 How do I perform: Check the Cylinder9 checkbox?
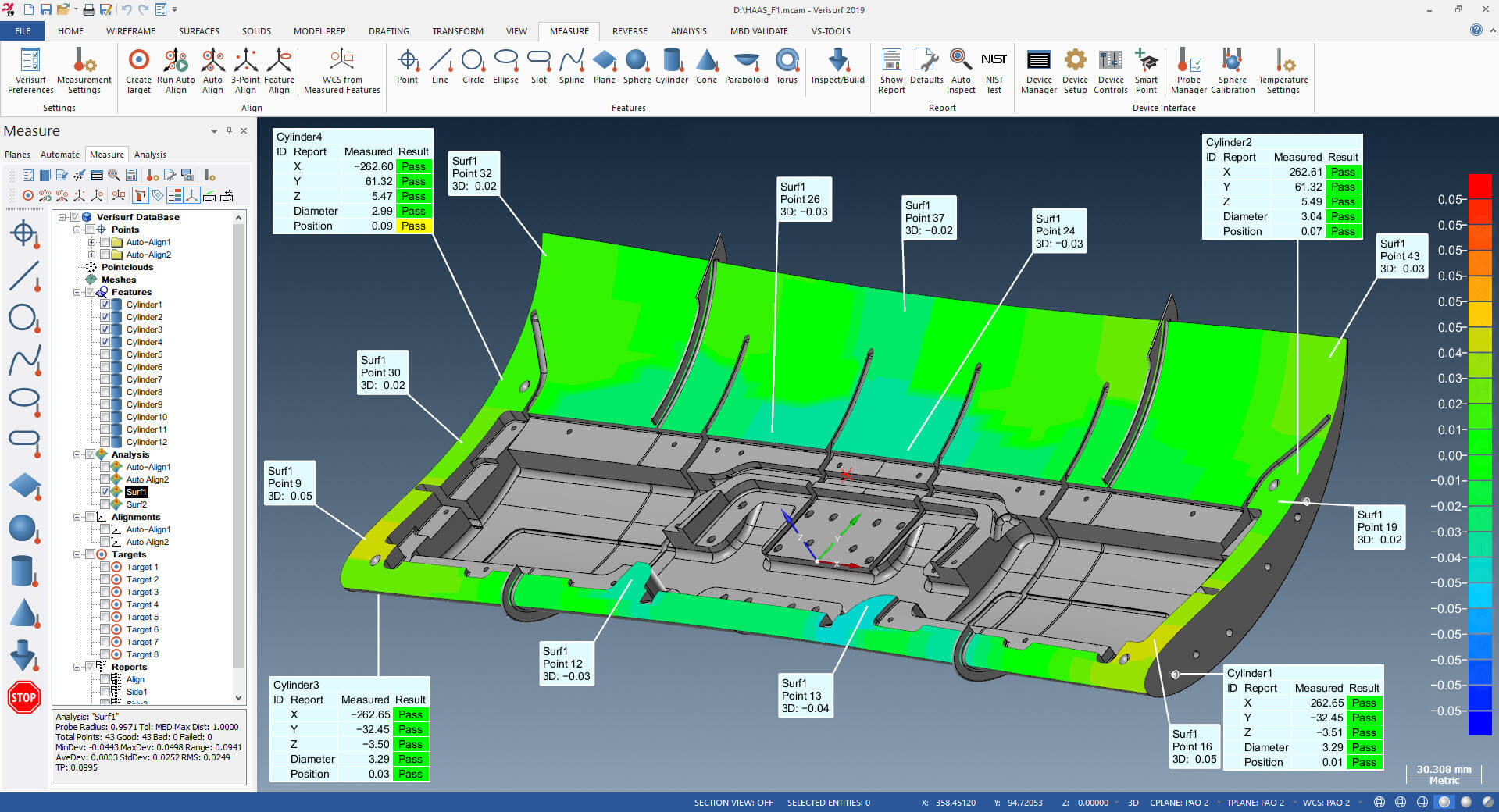point(105,404)
